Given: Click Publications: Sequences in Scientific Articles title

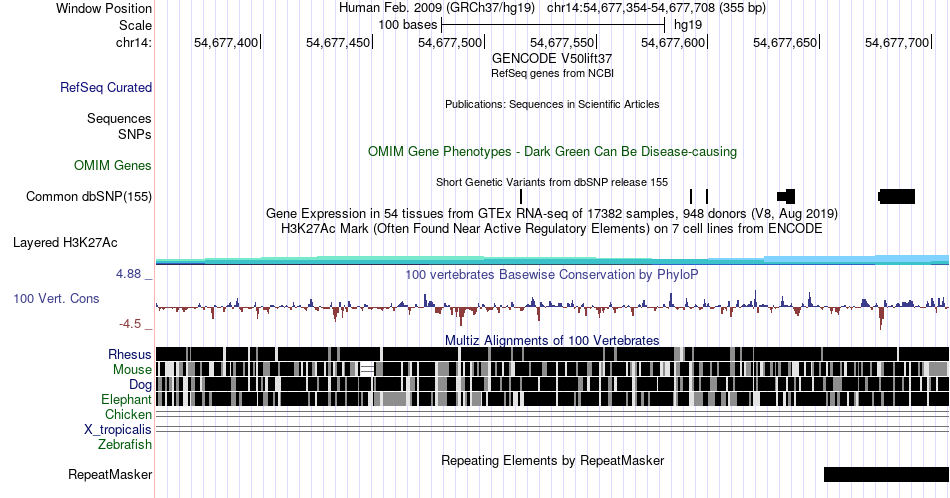Looking at the screenshot, I should tap(552, 104).
